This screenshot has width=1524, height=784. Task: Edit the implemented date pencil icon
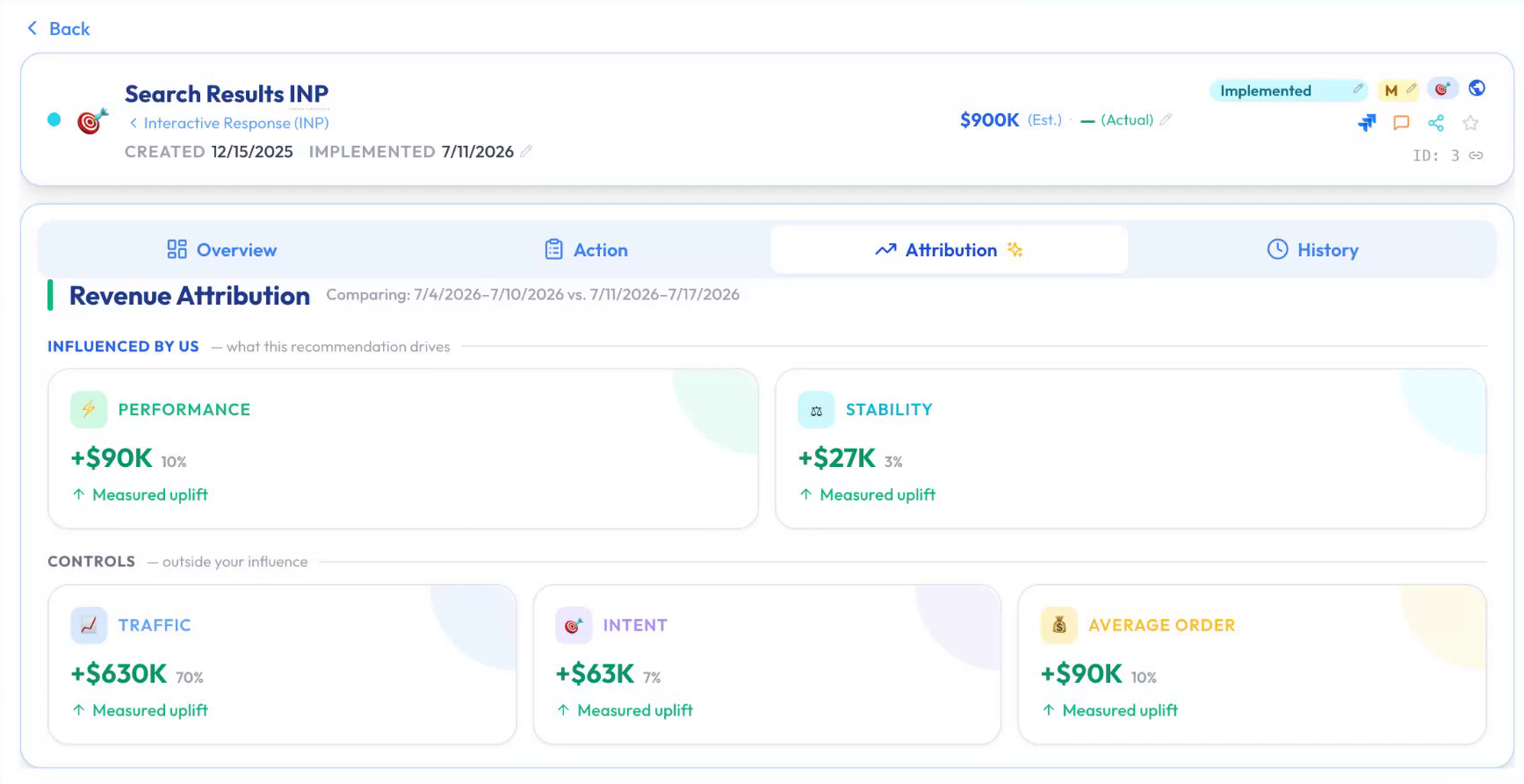tap(526, 151)
